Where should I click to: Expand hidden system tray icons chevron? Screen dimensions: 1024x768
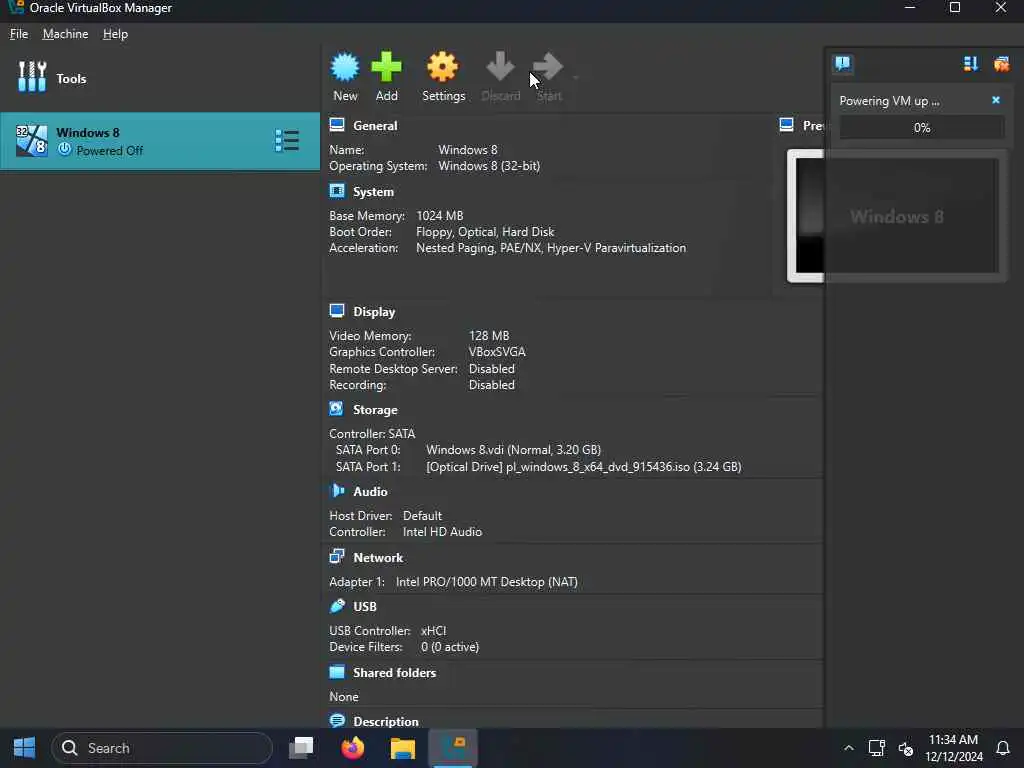848,748
